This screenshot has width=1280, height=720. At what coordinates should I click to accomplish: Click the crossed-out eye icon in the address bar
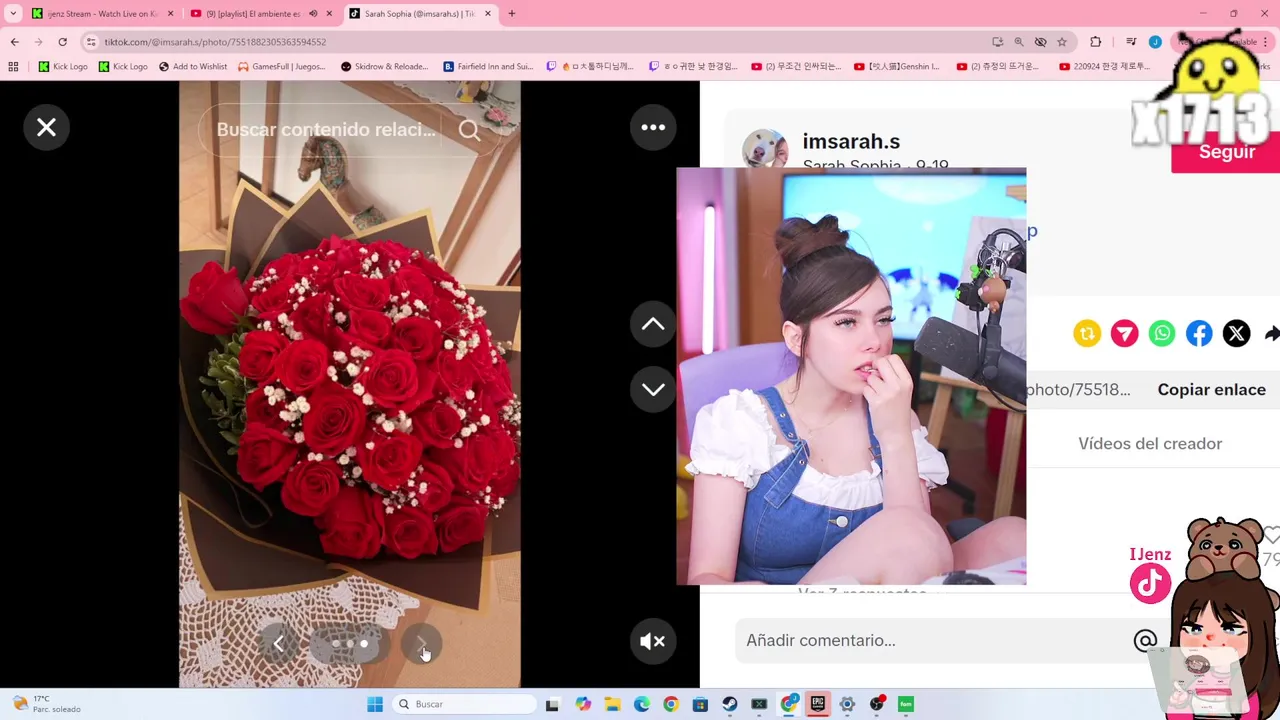click(x=1040, y=42)
